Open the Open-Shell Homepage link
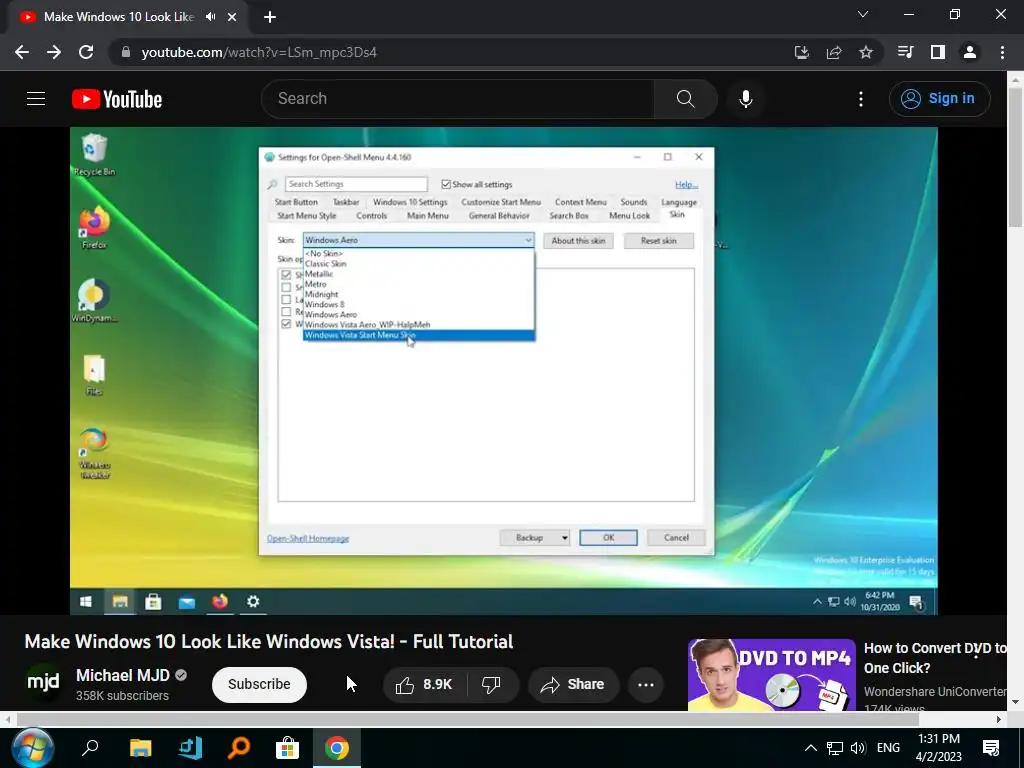The height and width of the screenshot is (768, 1024). [x=308, y=539]
